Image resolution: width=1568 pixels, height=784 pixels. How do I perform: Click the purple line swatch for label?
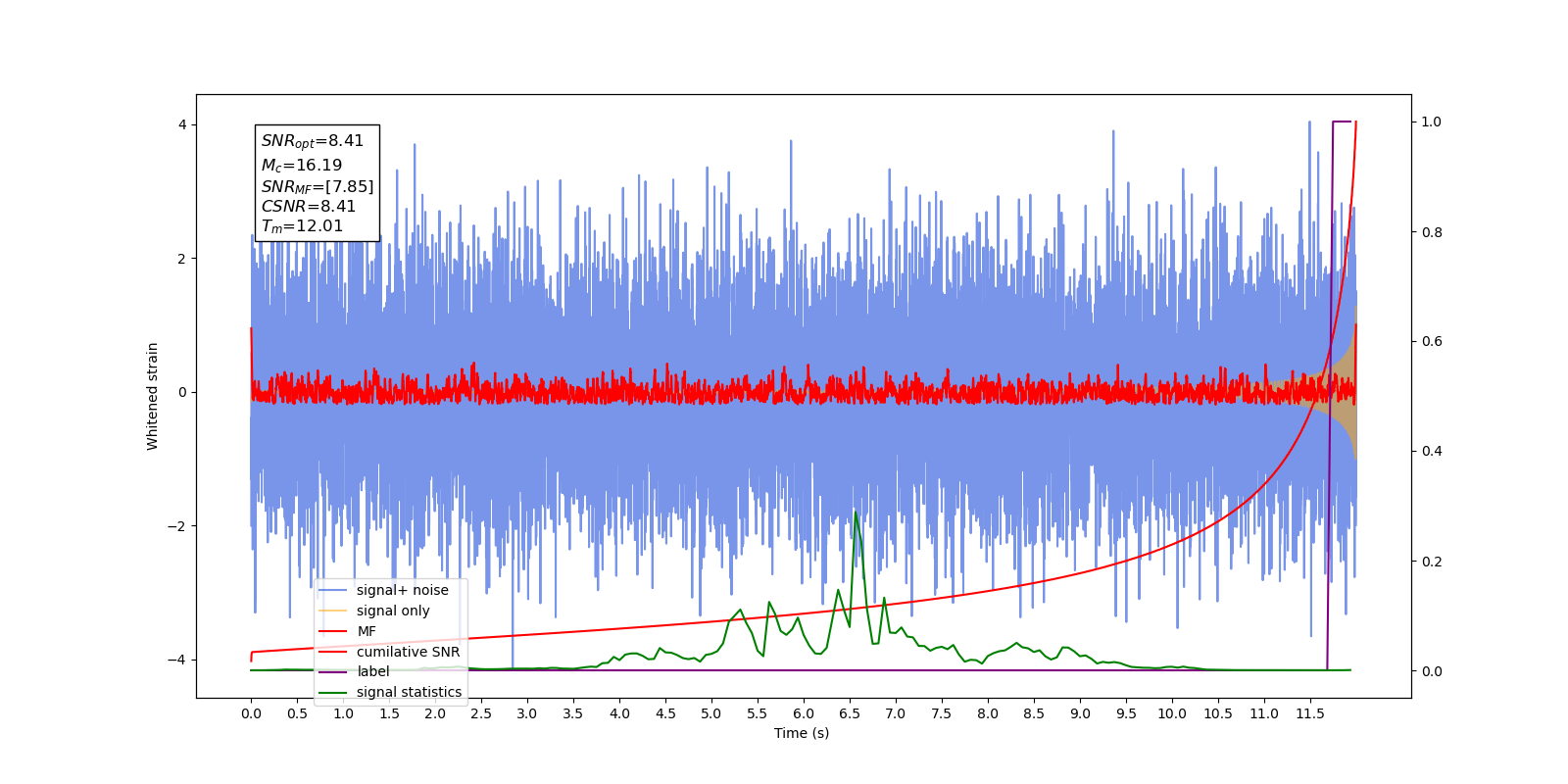[333, 671]
